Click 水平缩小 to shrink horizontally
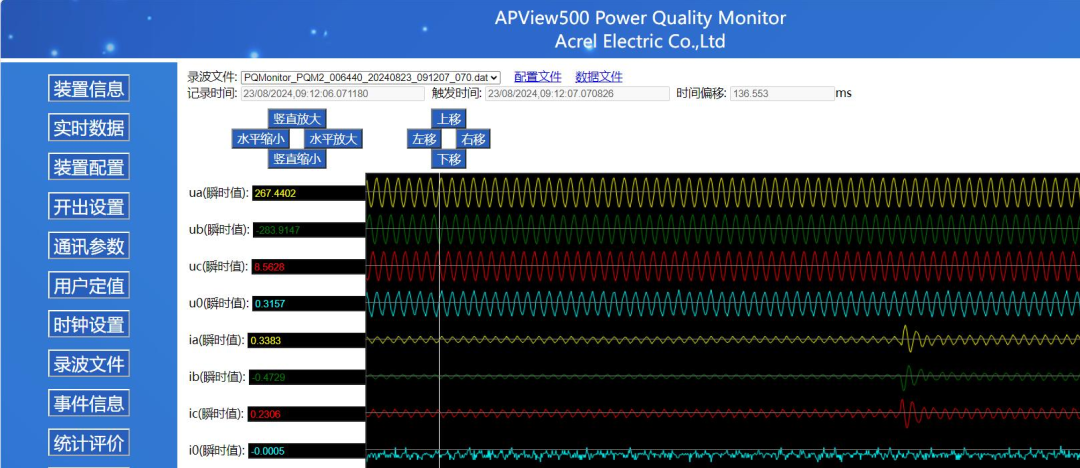The width and height of the screenshot is (1080, 468). coord(260,139)
